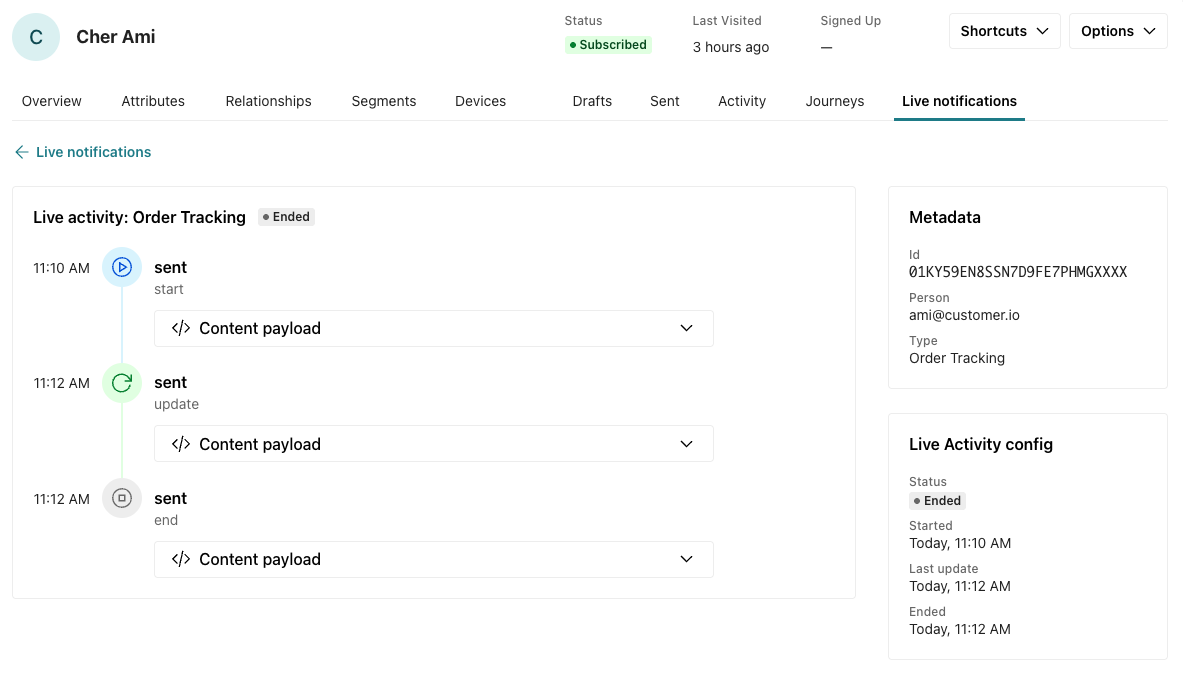Click the back arrow beside Live notifications
The width and height of the screenshot is (1183, 678).
22,152
